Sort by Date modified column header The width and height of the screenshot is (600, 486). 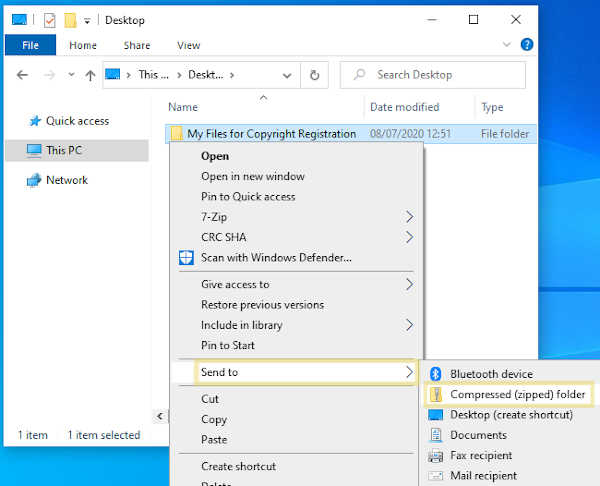(404, 107)
